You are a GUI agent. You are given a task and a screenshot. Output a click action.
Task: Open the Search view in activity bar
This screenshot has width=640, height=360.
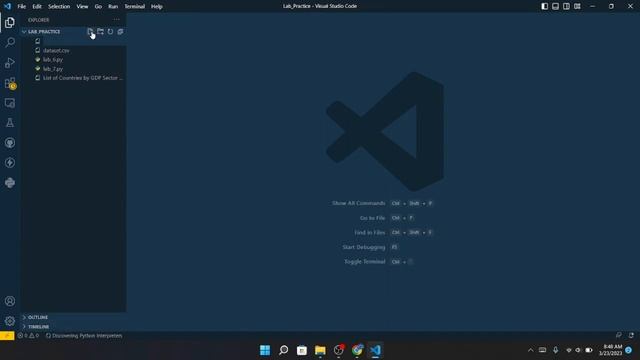click(x=10, y=42)
